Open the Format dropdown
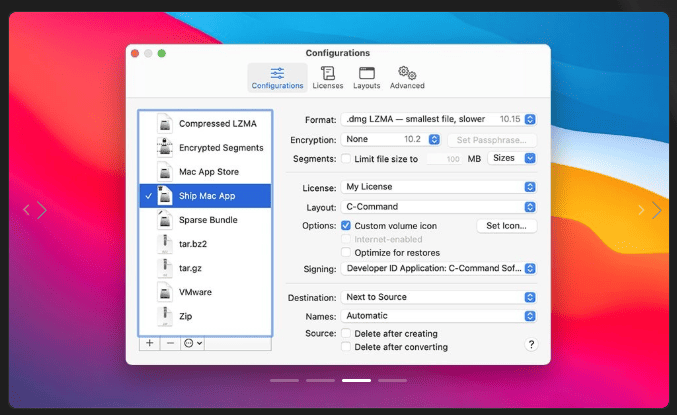This screenshot has width=677, height=415. [438, 119]
